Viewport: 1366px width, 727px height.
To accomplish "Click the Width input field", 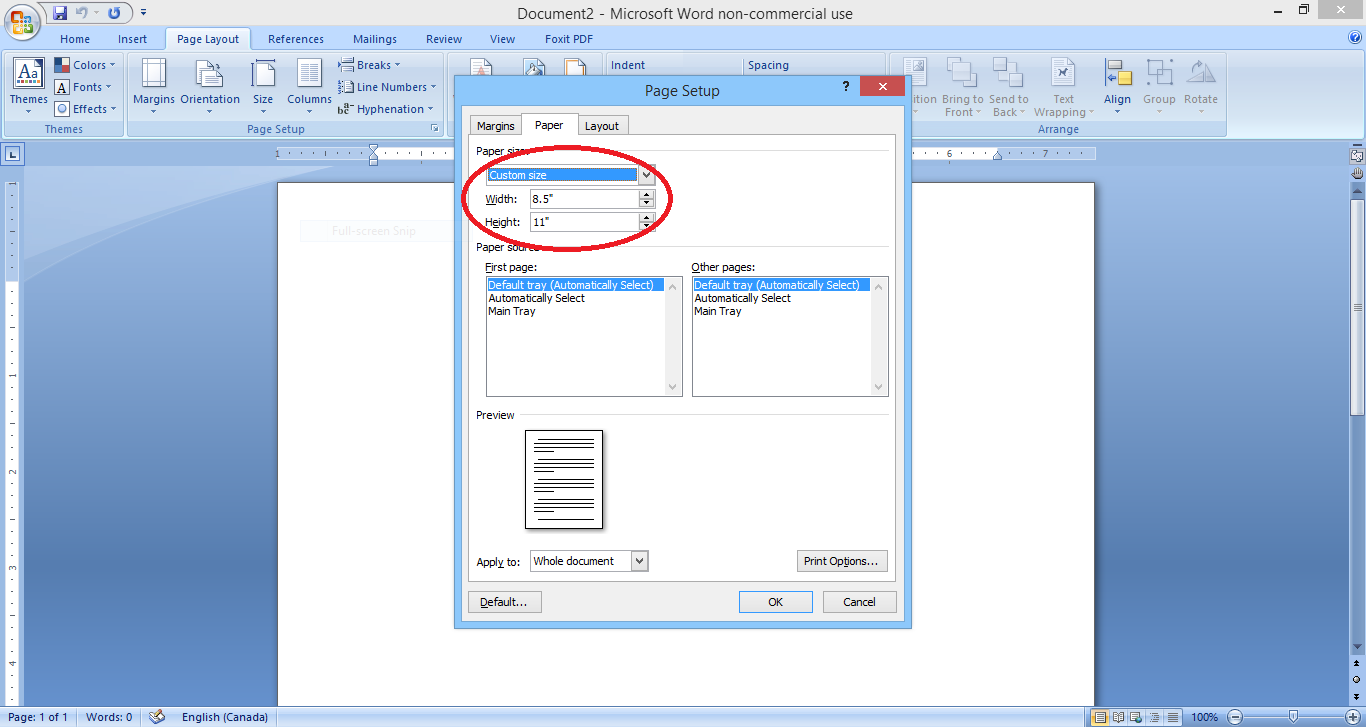I will pos(585,199).
